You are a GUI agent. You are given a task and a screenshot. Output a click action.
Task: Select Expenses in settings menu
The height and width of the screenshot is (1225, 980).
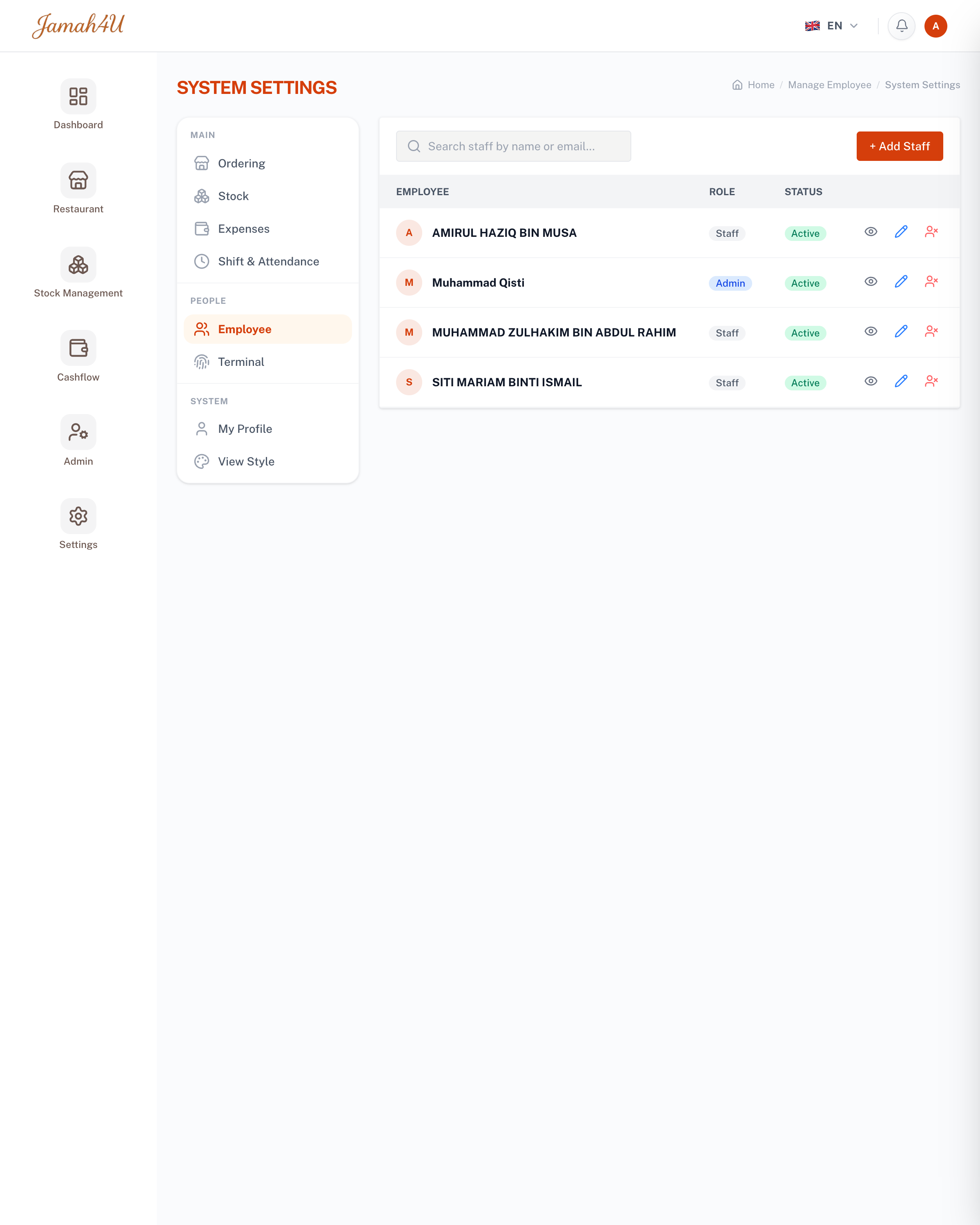point(267,229)
